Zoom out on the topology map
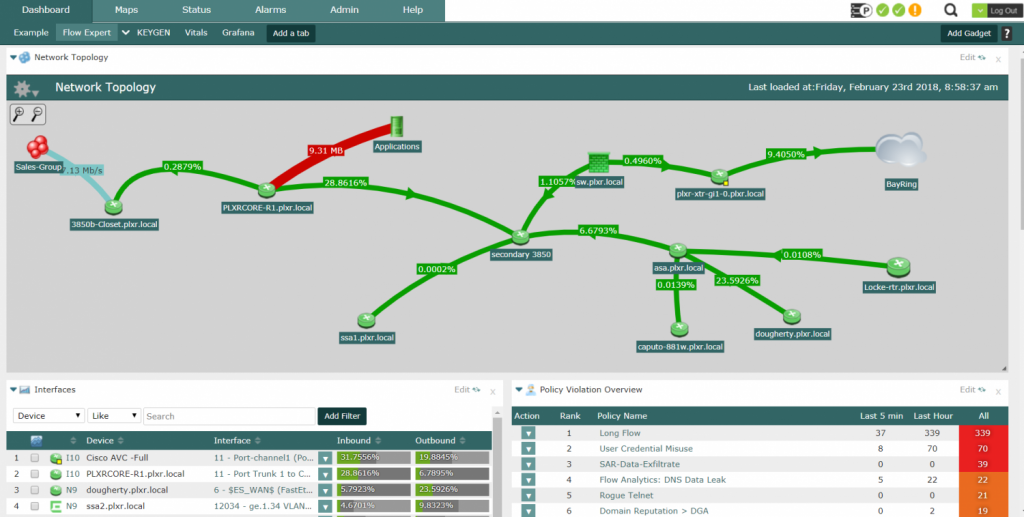Image resolution: width=1024 pixels, height=517 pixels. click(37, 114)
